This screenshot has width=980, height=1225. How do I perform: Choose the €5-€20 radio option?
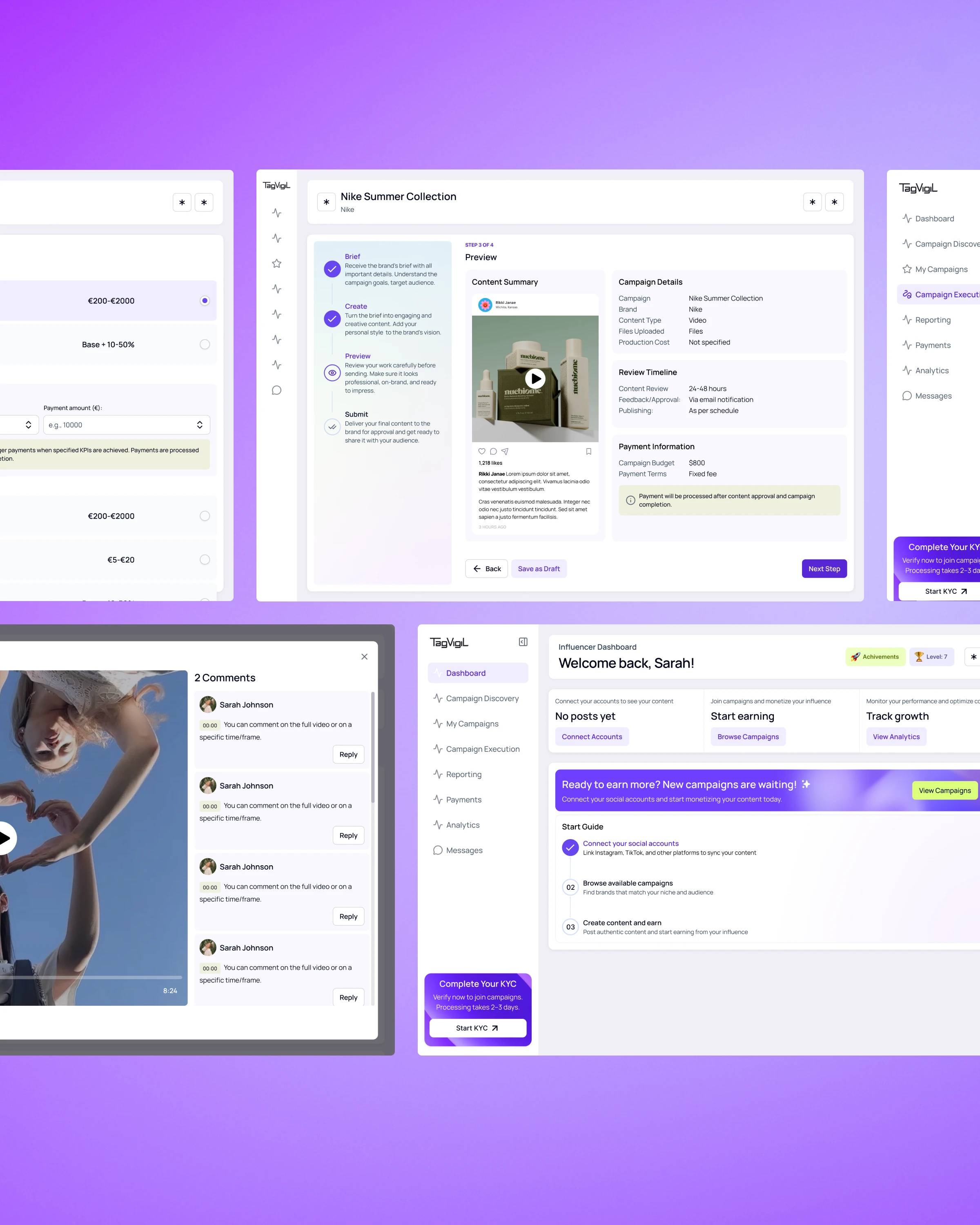point(205,560)
